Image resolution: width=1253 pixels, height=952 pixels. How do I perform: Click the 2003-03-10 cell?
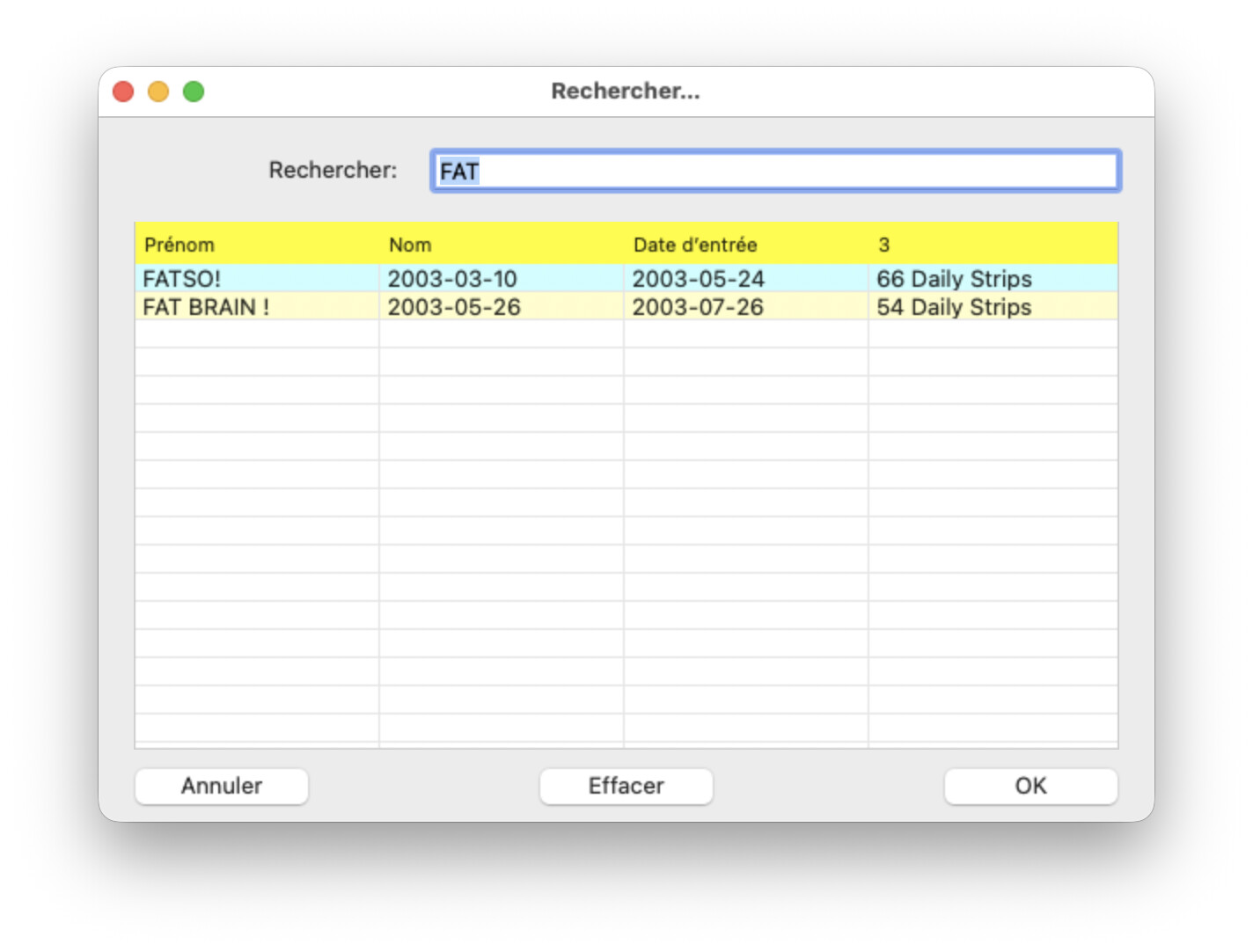tap(452, 279)
